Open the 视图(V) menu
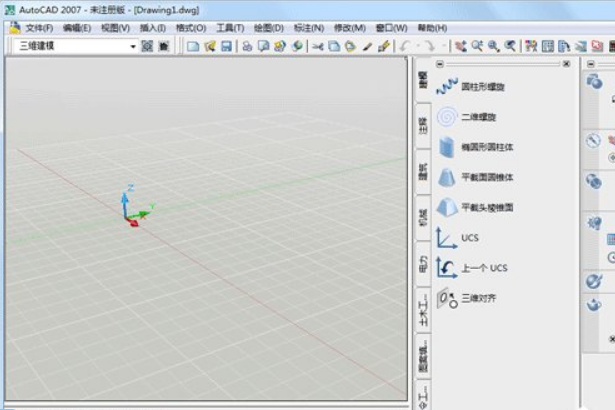 click(x=115, y=28)
